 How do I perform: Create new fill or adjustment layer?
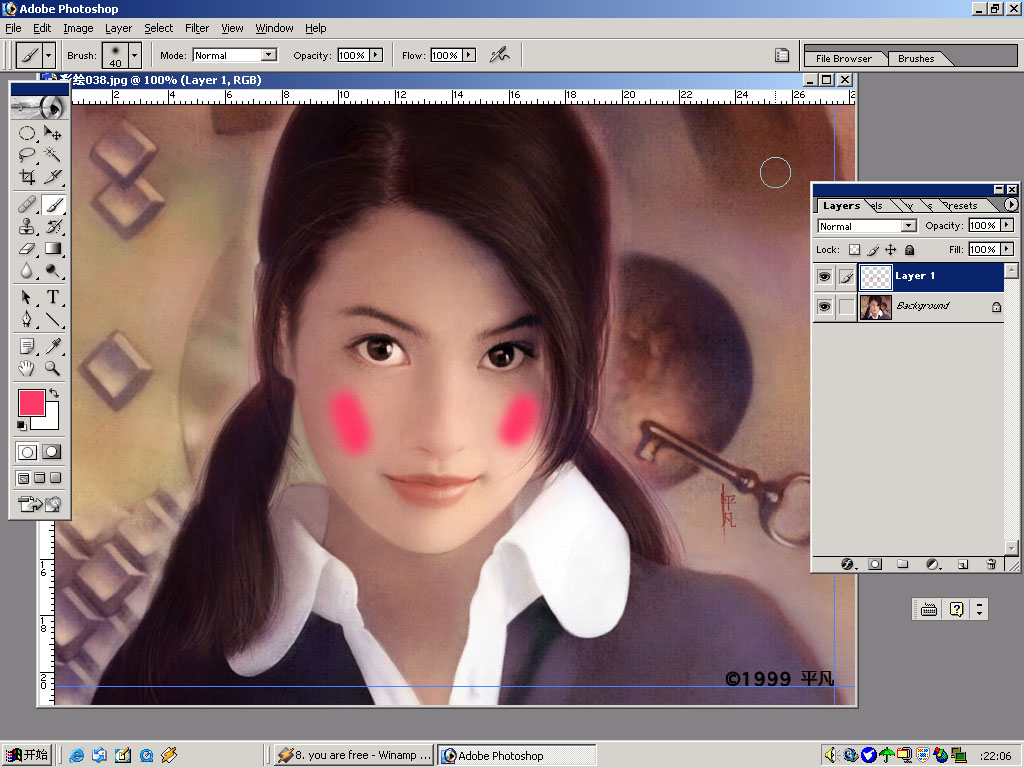point(933,564)
